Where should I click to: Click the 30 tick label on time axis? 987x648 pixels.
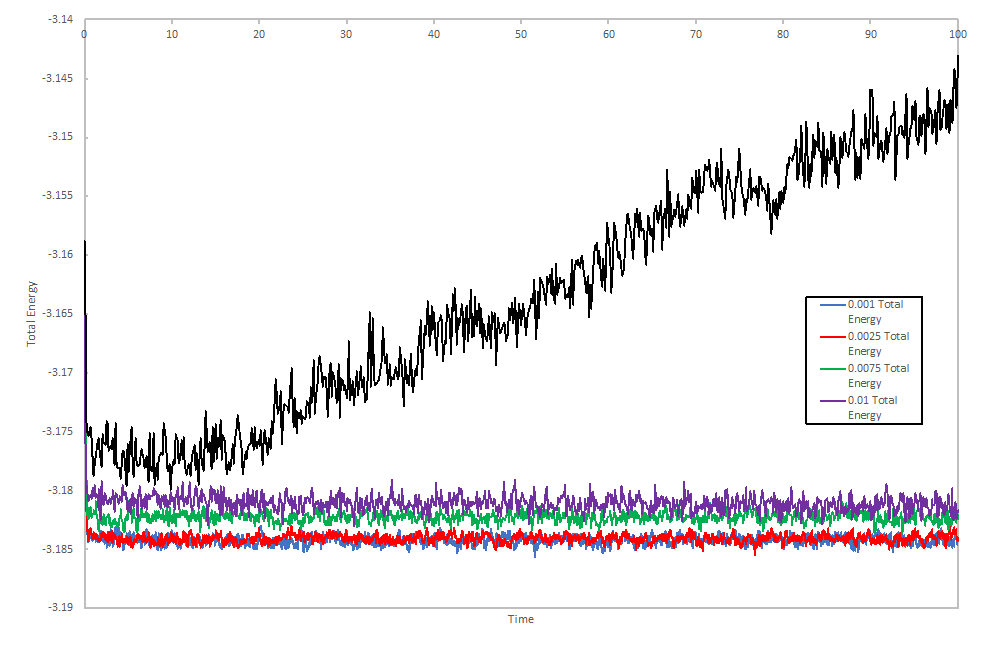point(346,34)
